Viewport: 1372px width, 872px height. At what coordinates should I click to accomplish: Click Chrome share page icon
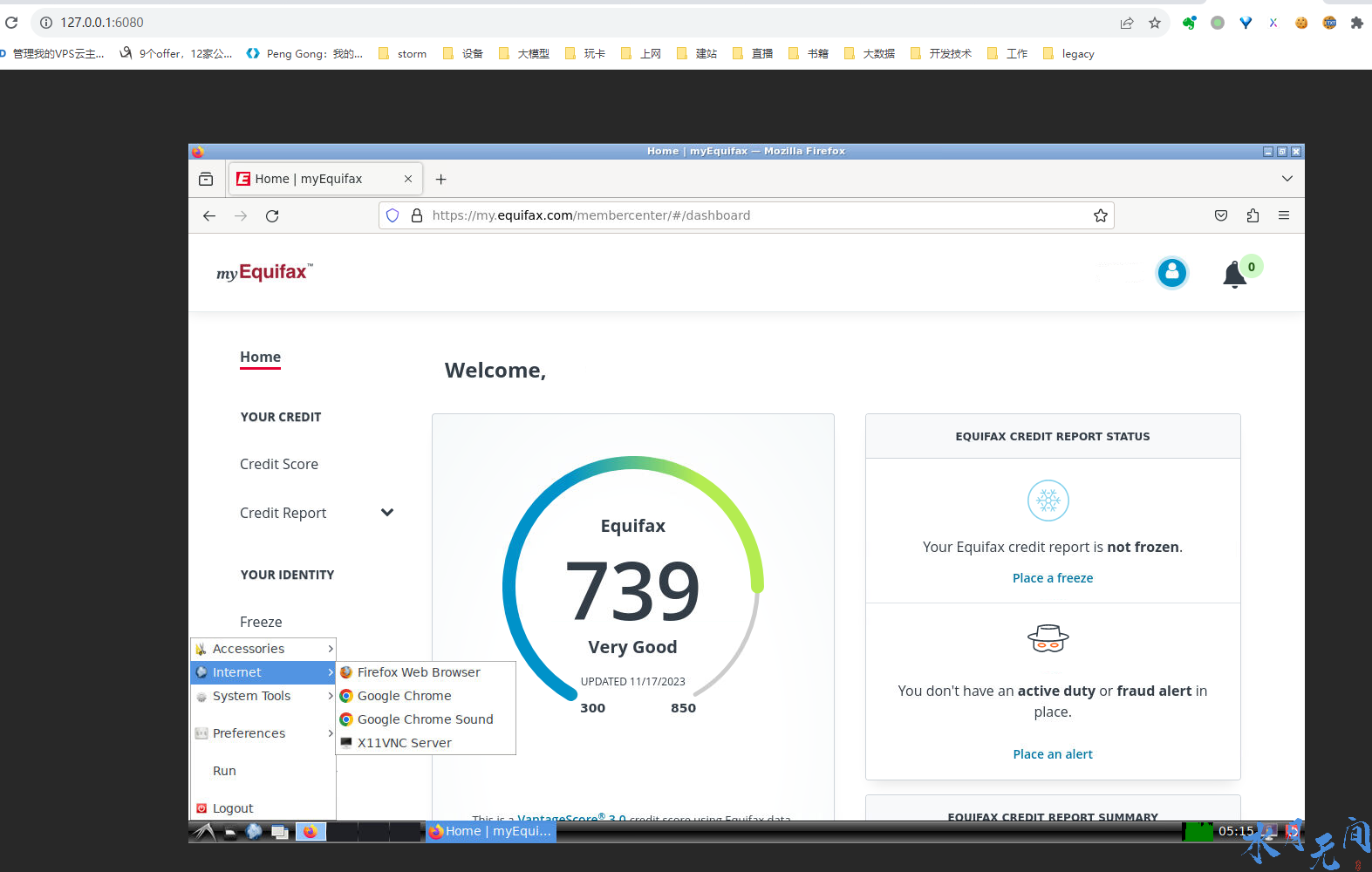coord(1127,23)
